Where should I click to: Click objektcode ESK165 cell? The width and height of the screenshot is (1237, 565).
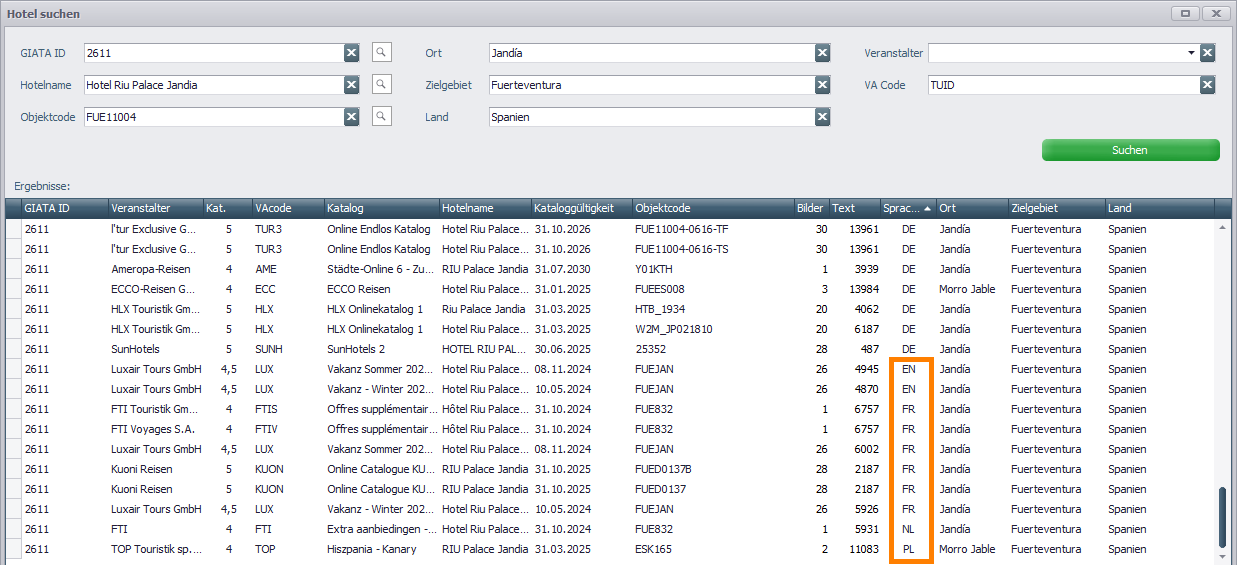[713, 549]
